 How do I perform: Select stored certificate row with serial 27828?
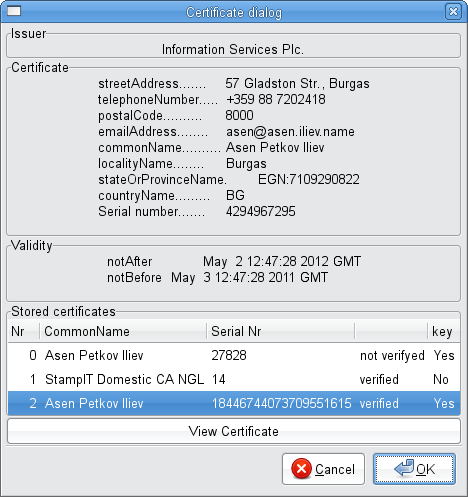(x=234, y=355)
